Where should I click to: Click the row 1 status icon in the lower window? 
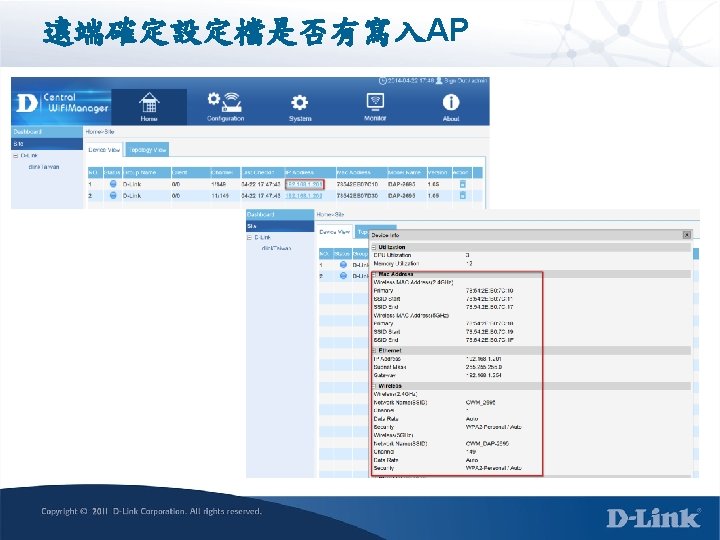[x=343, y=265]
